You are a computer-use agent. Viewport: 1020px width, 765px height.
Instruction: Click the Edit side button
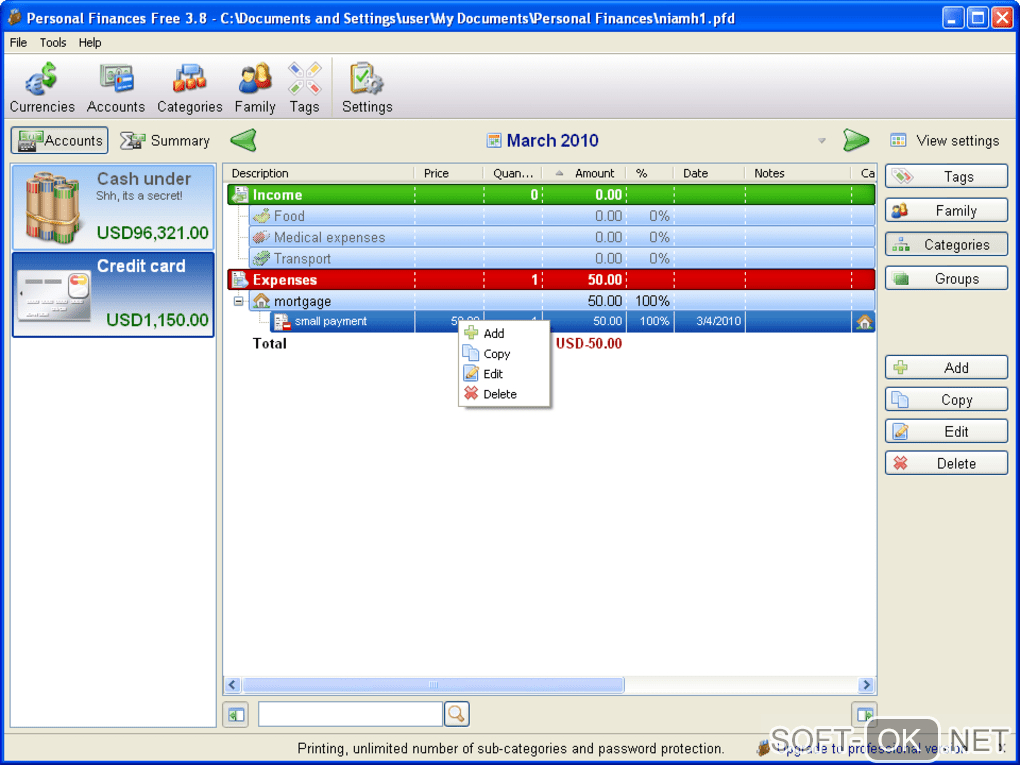coord(946,431)
